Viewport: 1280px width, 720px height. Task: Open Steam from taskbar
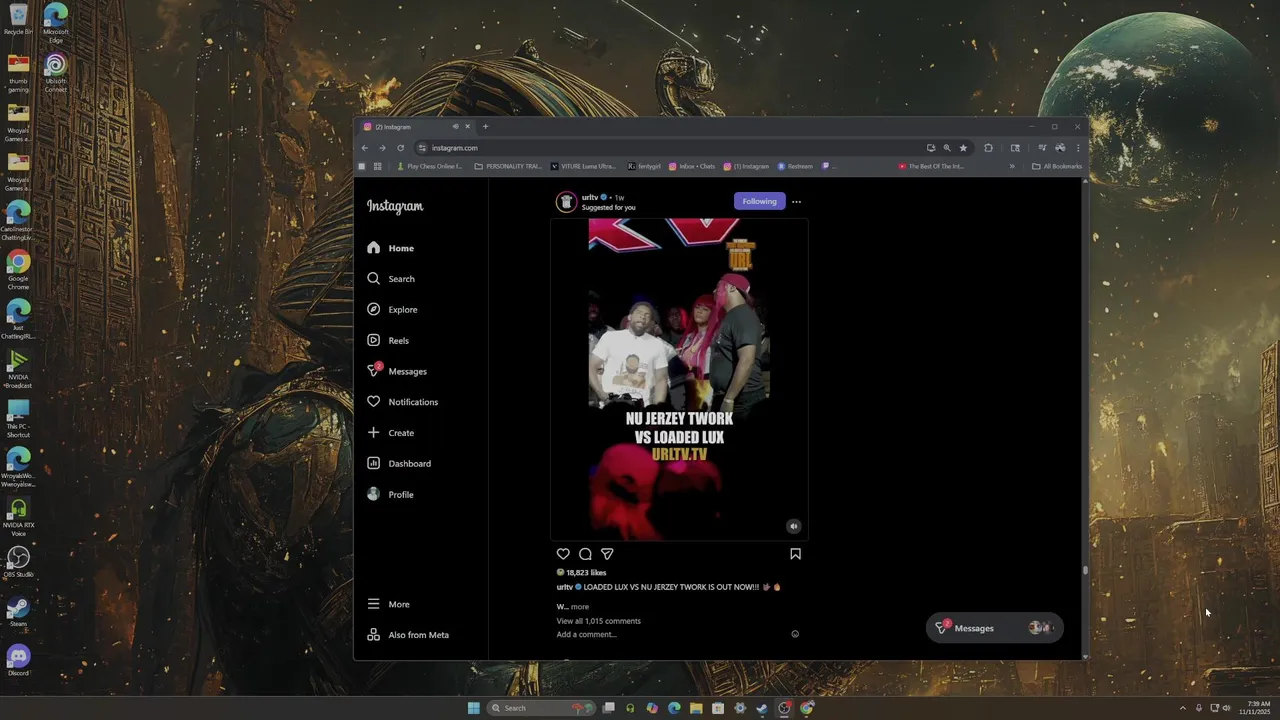(x=762, y=708)
